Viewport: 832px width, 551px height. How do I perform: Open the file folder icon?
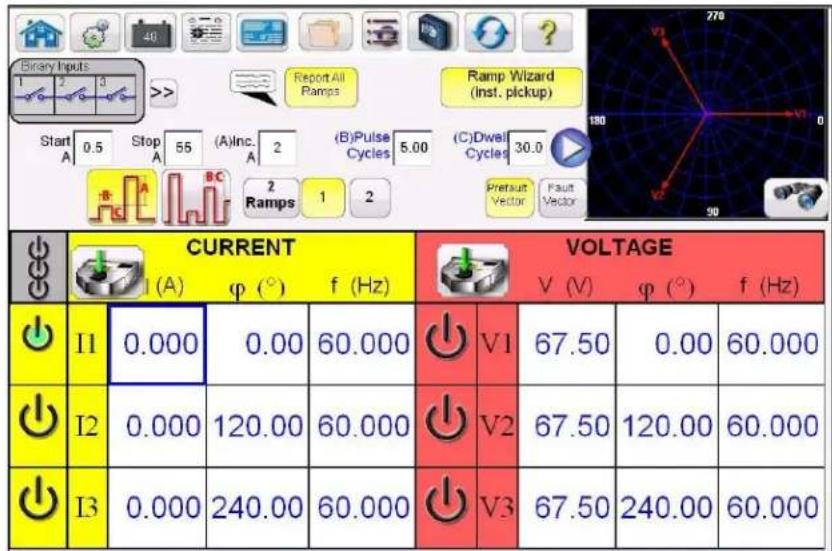click(x=325, y=33)
